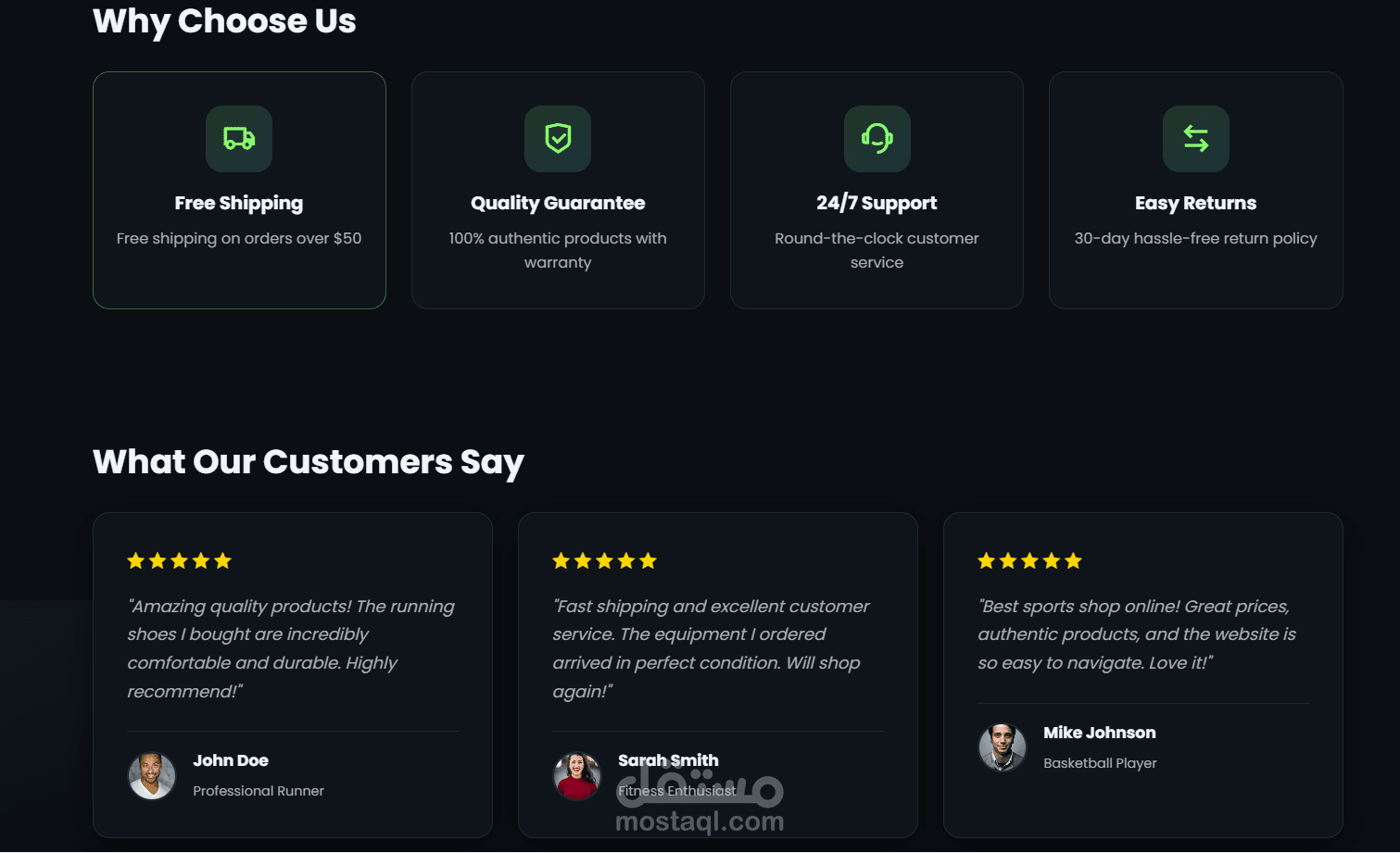Click the "Easy Returns" card title
Image resolution: width=1400 pixels, height=853 pixels.
1195,203
